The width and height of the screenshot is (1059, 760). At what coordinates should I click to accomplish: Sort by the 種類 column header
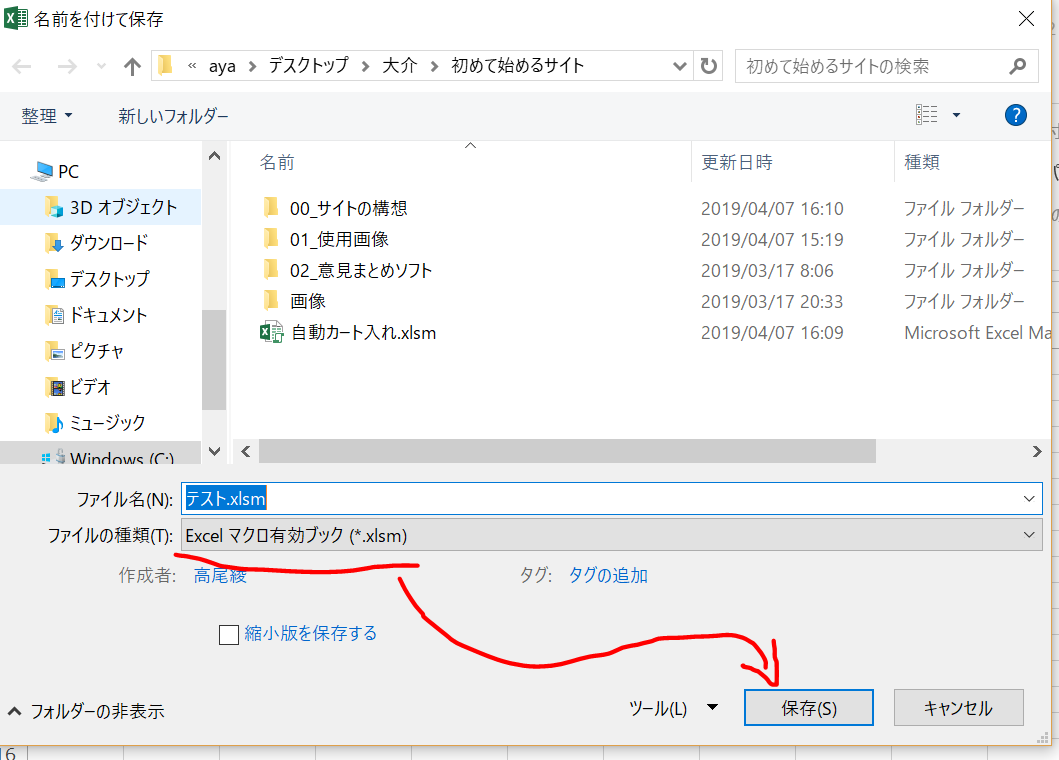click(922, 162)
